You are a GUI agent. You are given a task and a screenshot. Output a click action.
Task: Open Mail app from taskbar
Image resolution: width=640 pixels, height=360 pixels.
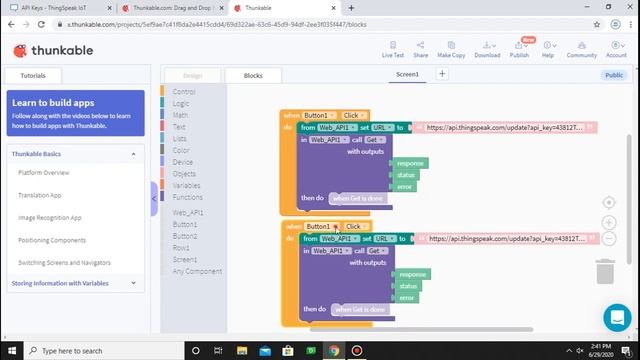tap(265, 351)
